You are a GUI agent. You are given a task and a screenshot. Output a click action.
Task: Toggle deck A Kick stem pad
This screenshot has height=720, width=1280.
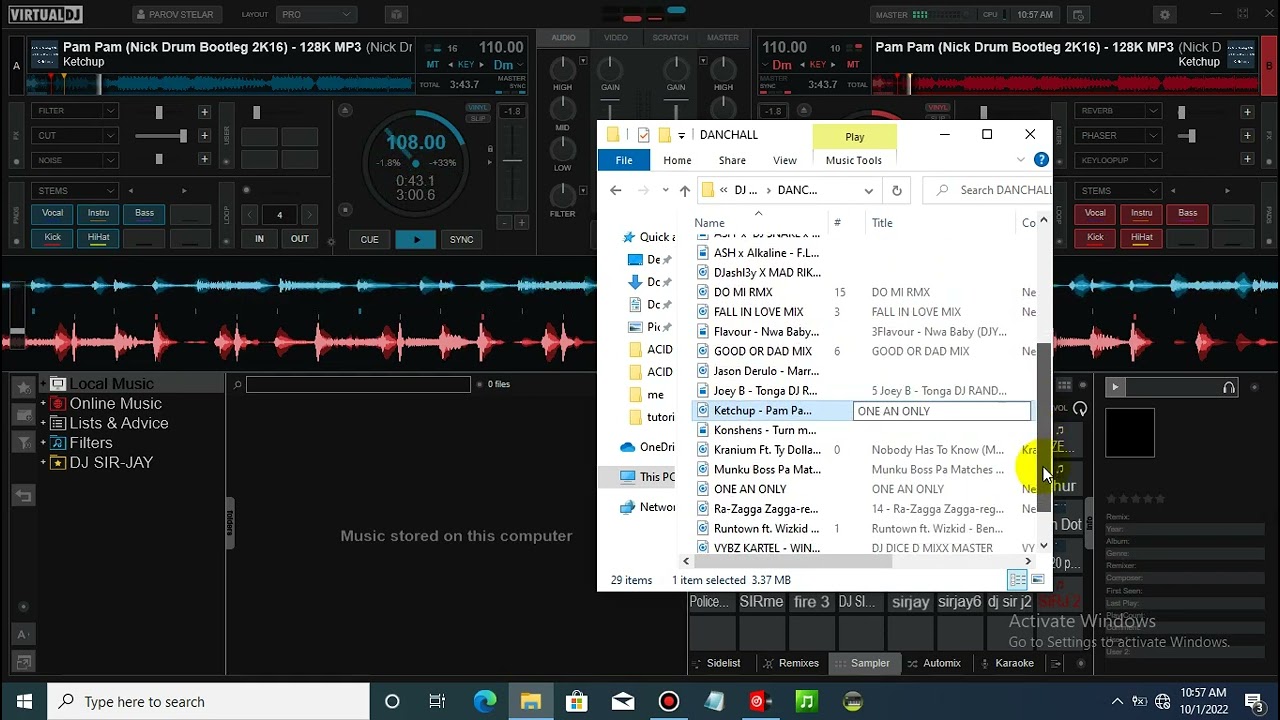pyautogui.click(x=52, y=238)
